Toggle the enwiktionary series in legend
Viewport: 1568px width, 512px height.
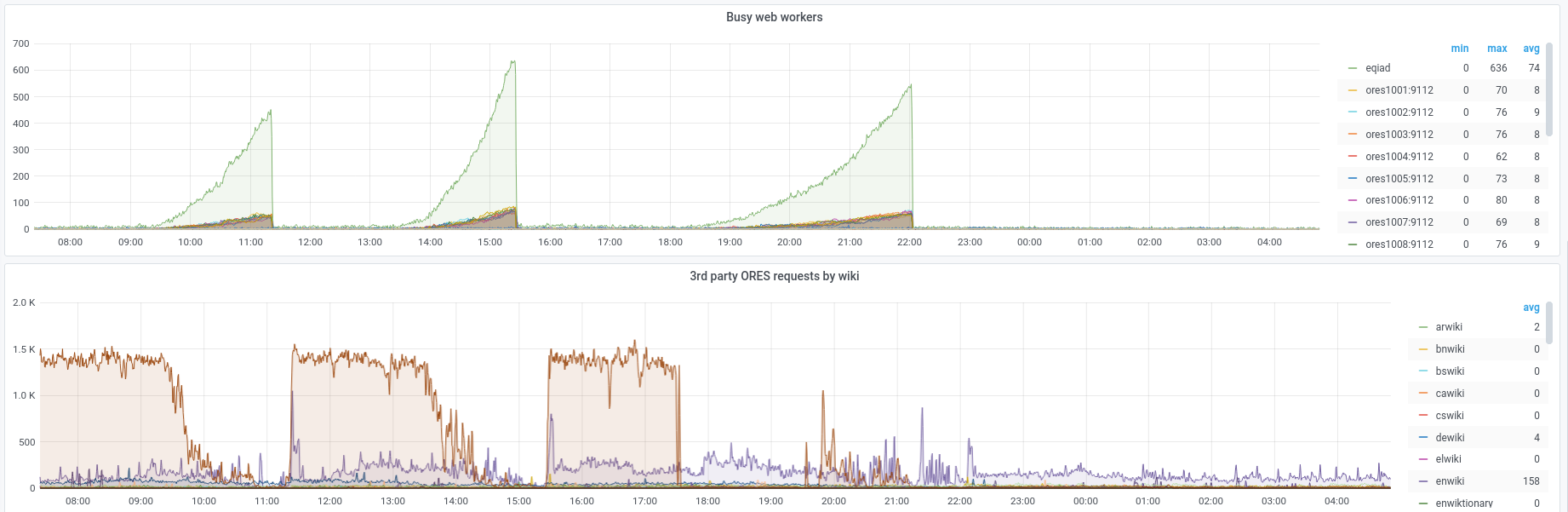pyautogui.click(x=1464, y=503)
